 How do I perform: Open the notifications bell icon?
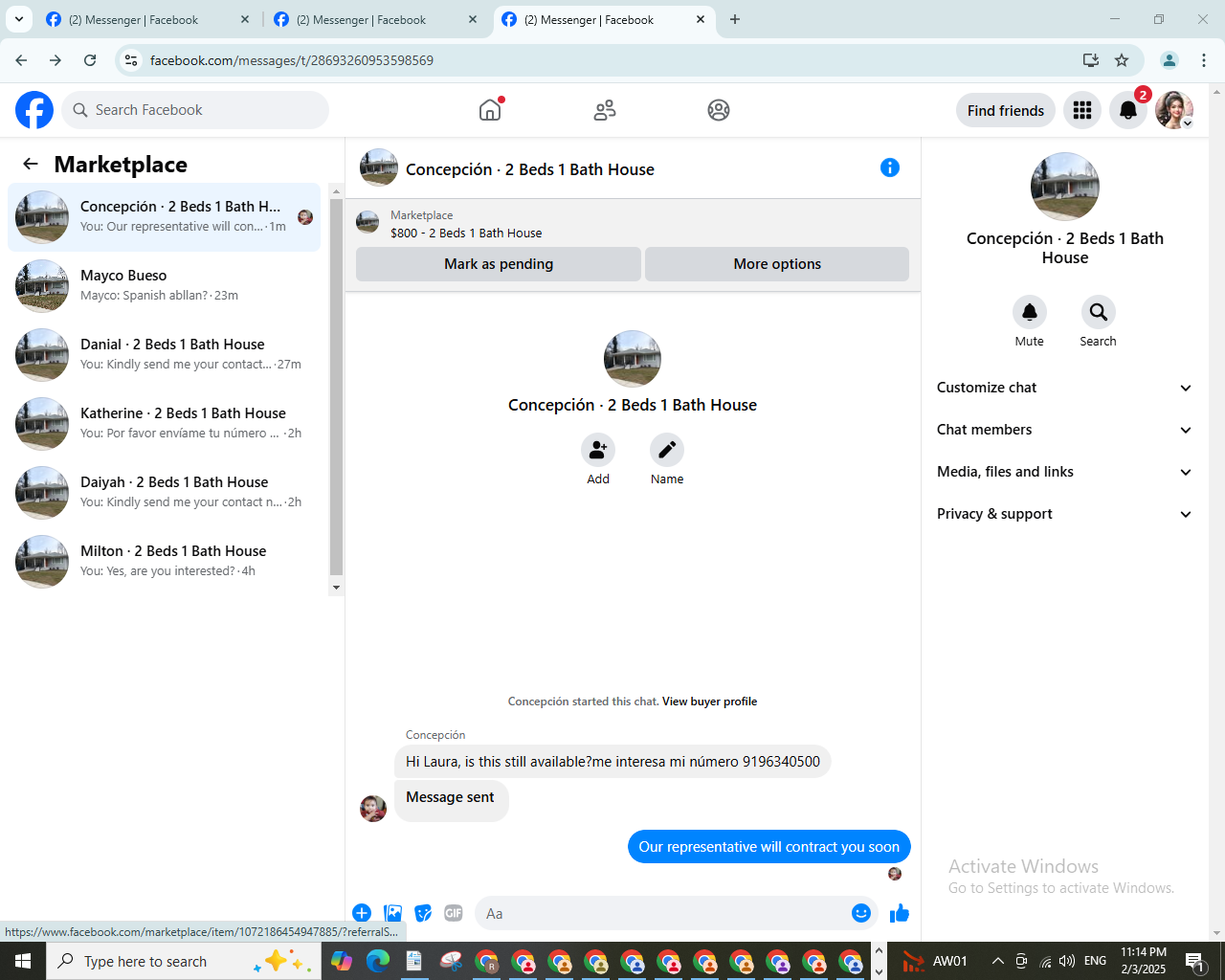1128,110
